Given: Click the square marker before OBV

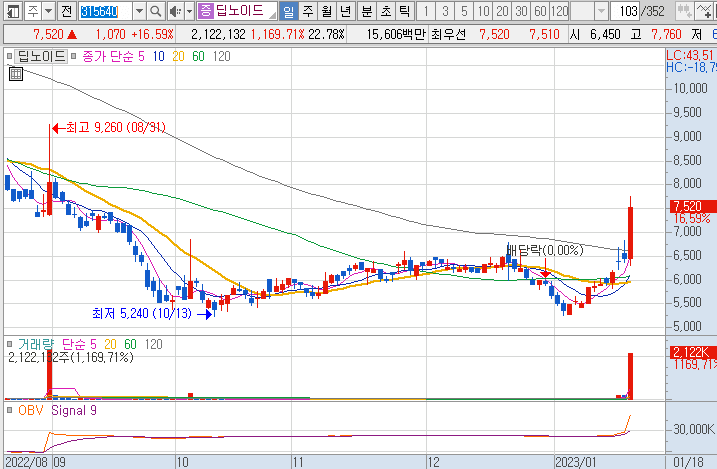Looking at the screenshot, I should click(9, 410).
